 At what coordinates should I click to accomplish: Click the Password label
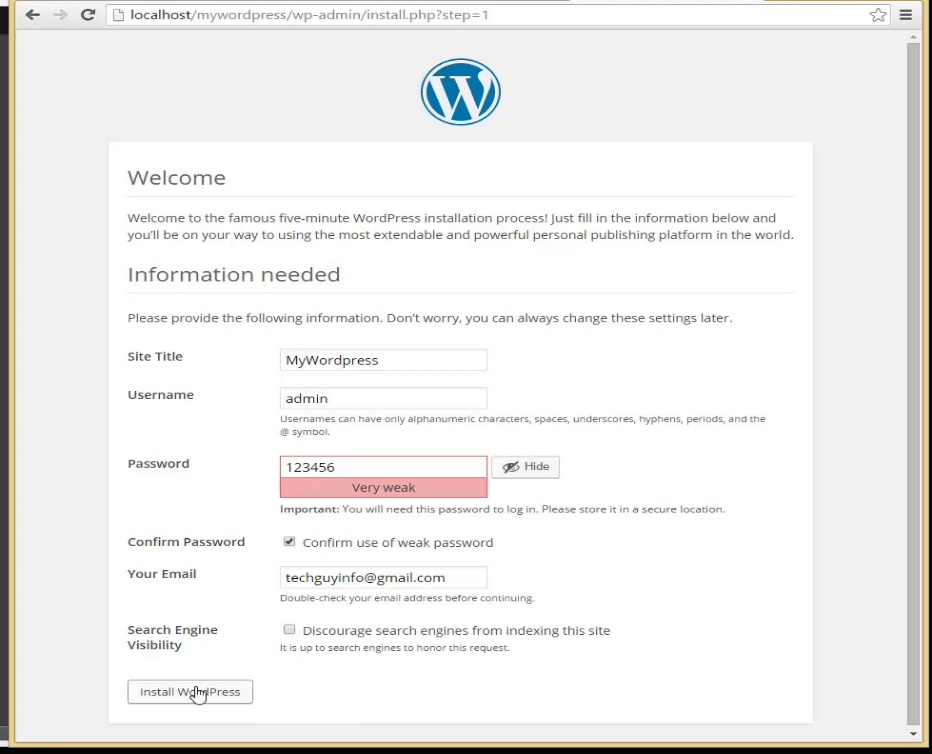click(x=158, y=463)
